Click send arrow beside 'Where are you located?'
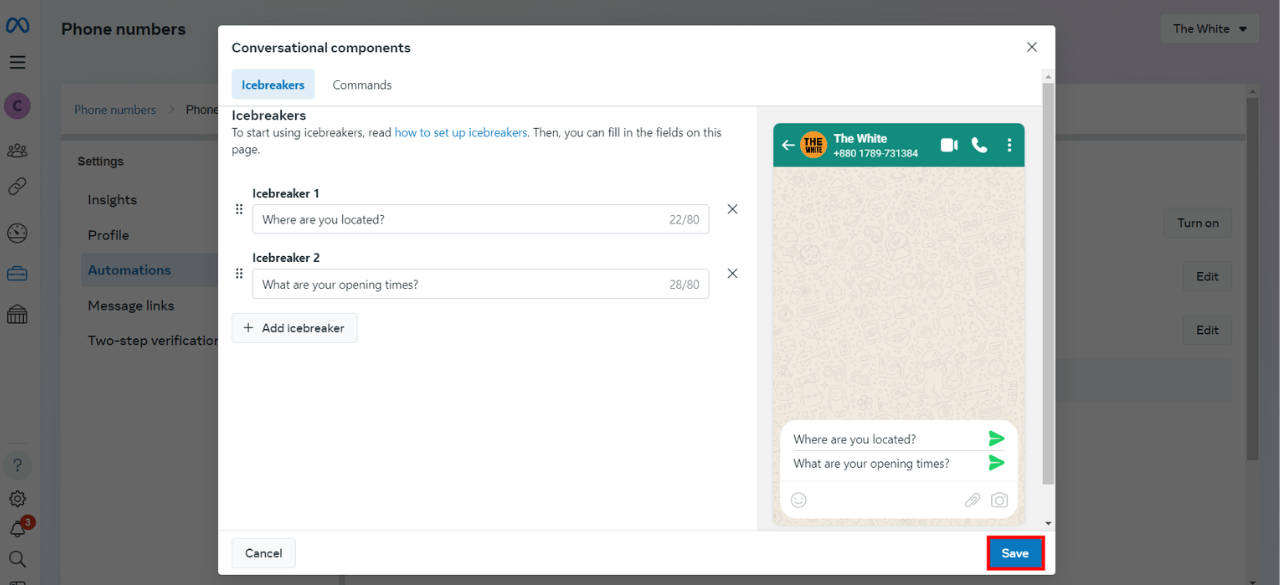The image size is (1280, 585). pos(996,438)
